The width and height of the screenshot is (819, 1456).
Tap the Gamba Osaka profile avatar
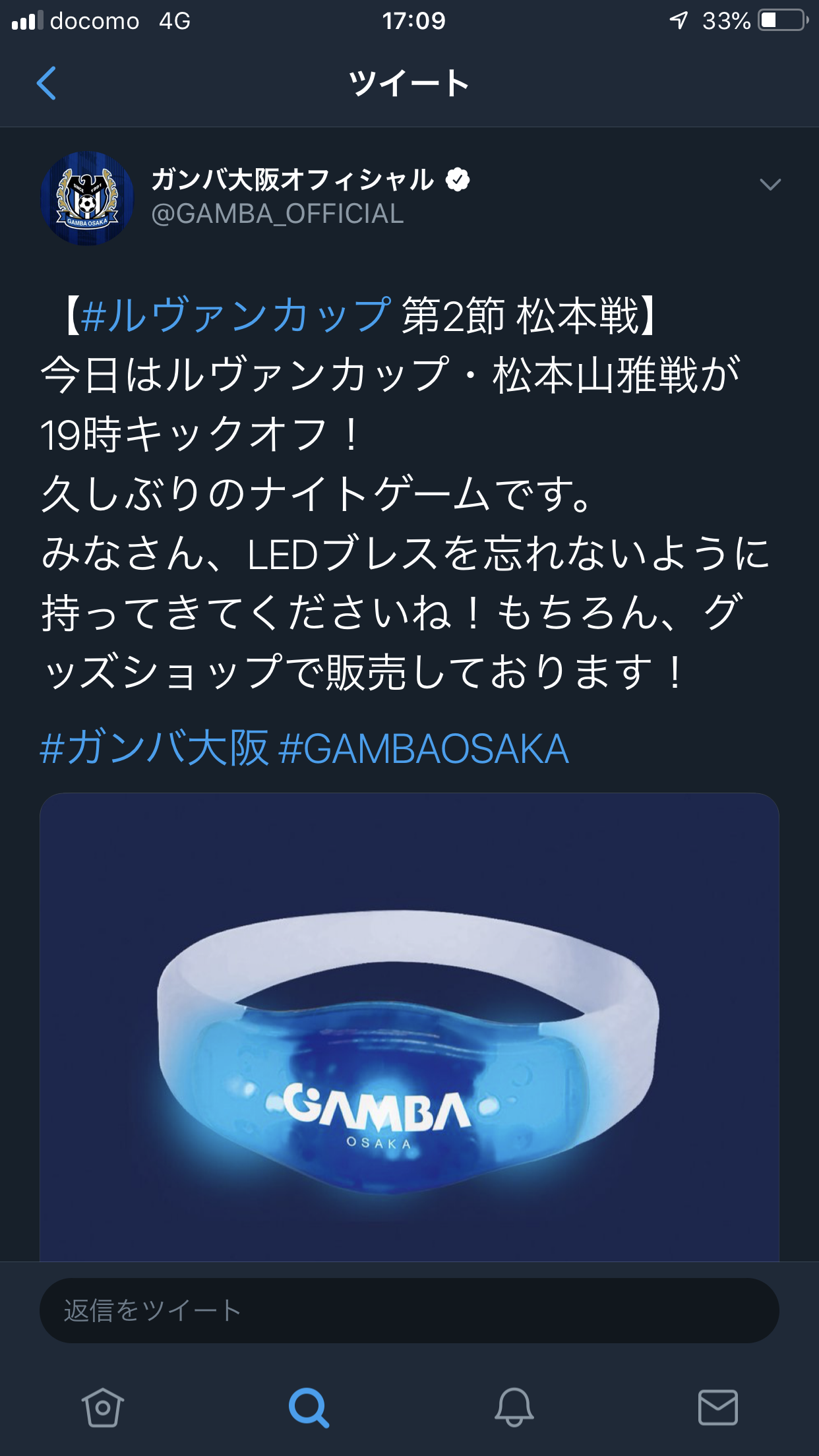tap(87, 198)
